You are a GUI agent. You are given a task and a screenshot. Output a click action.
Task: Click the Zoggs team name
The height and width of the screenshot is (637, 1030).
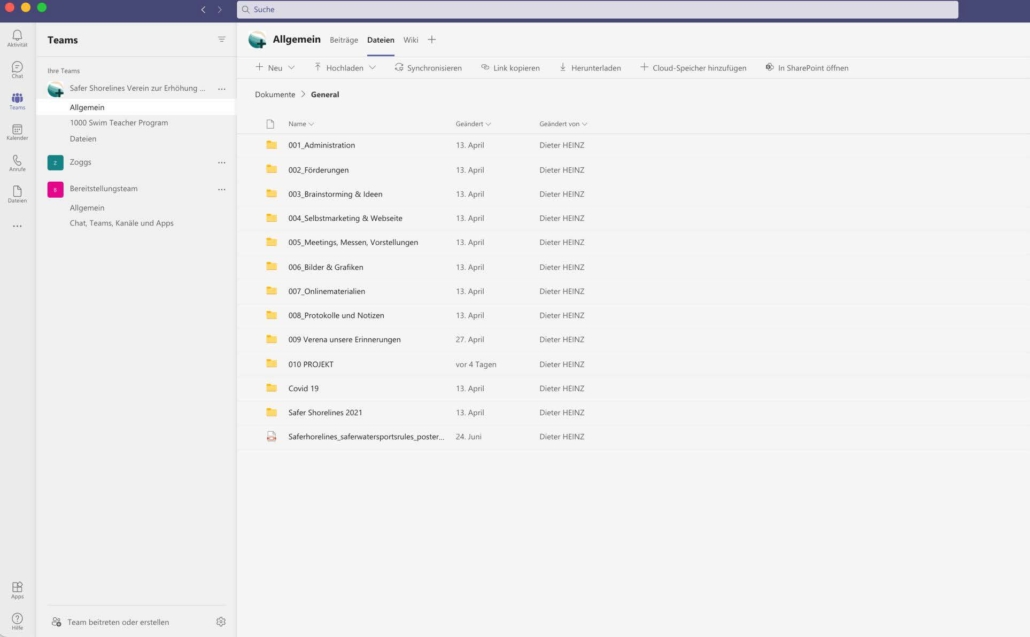point(80,162)
